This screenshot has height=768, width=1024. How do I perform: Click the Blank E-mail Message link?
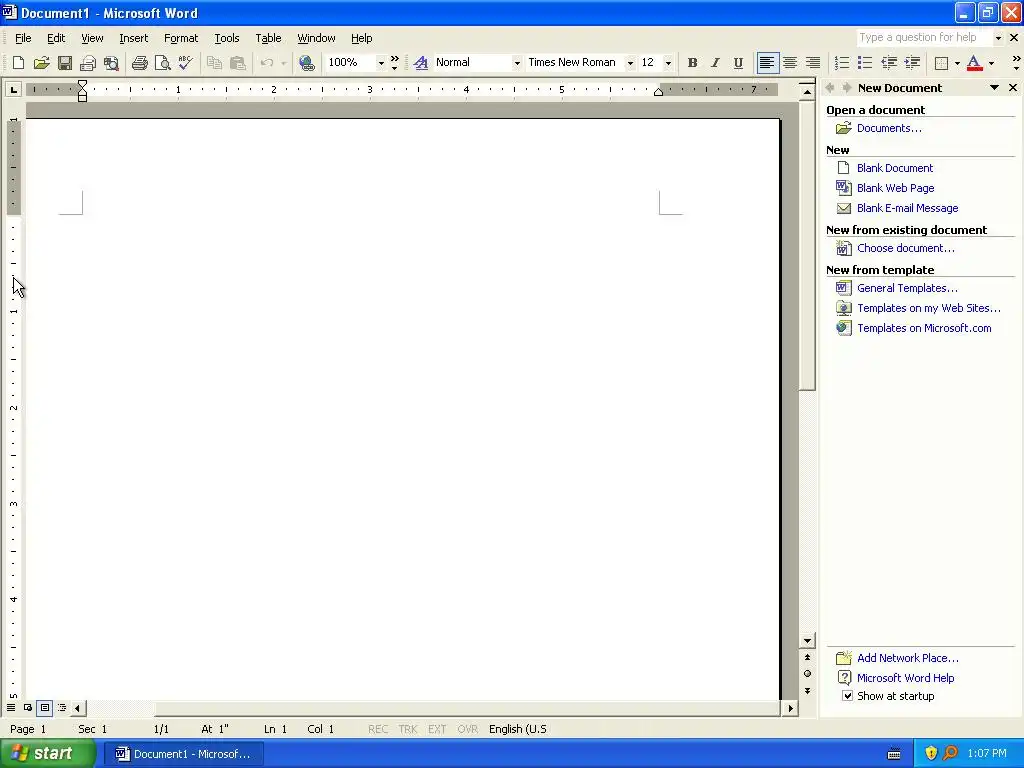[907, 208]
